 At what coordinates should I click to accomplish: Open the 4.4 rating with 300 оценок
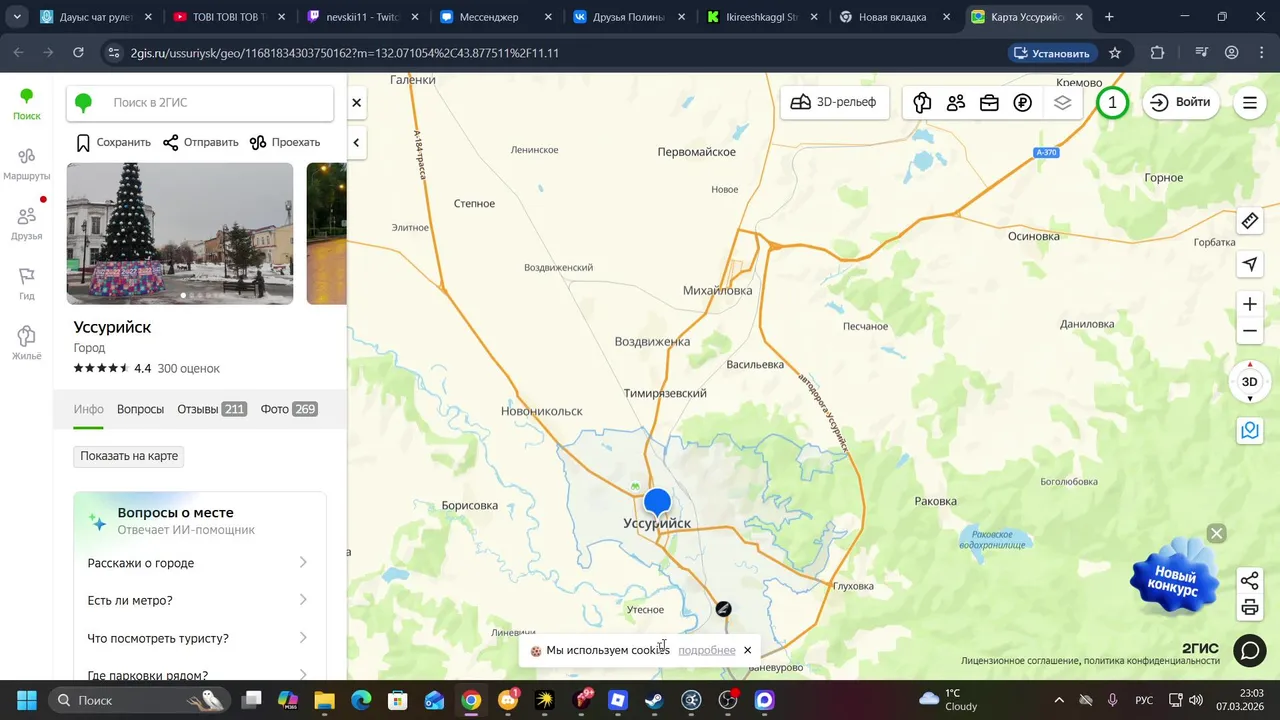147,368
